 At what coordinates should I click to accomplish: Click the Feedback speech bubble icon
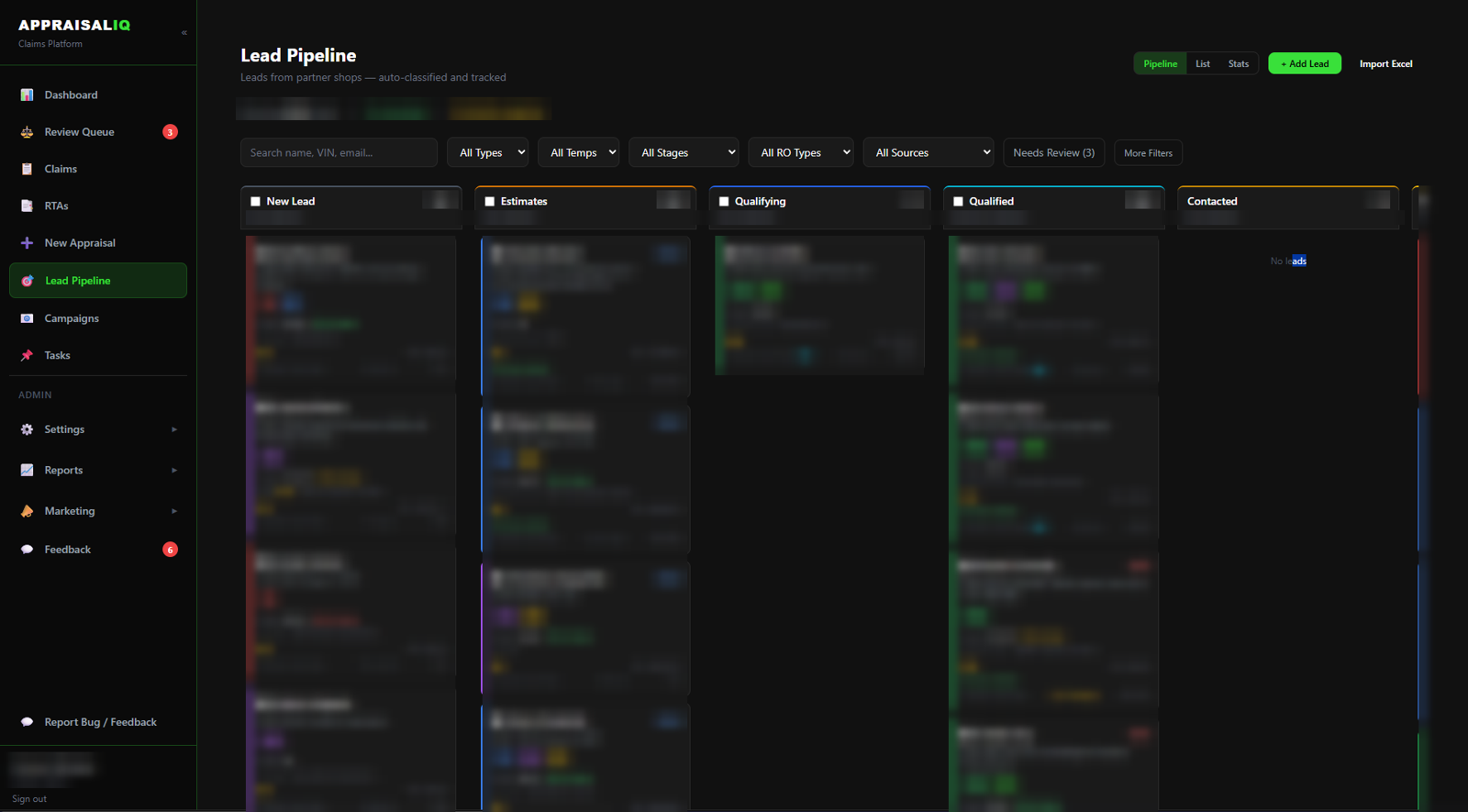tap(27, 550)
